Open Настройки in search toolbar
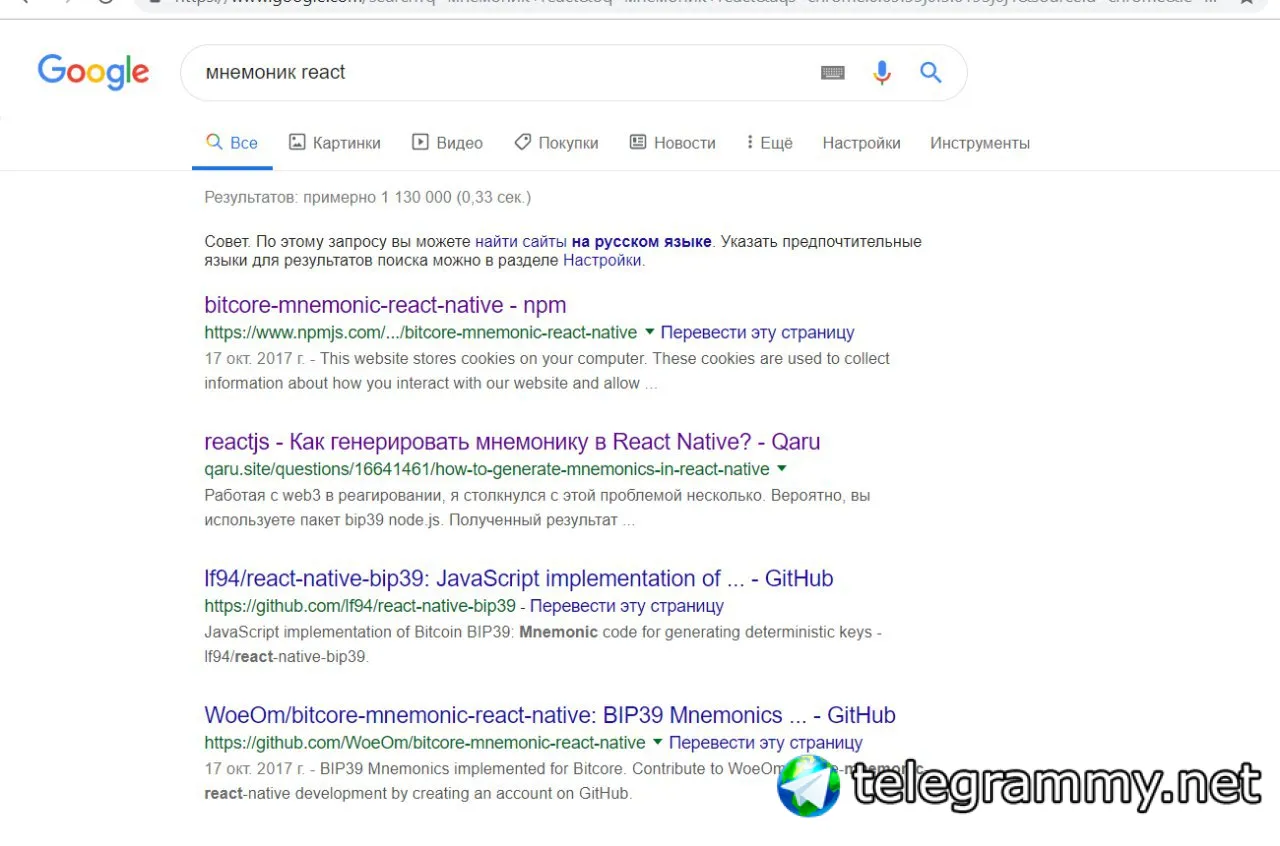This screenshot has height=846, width=1280. [x=861, y=143]
